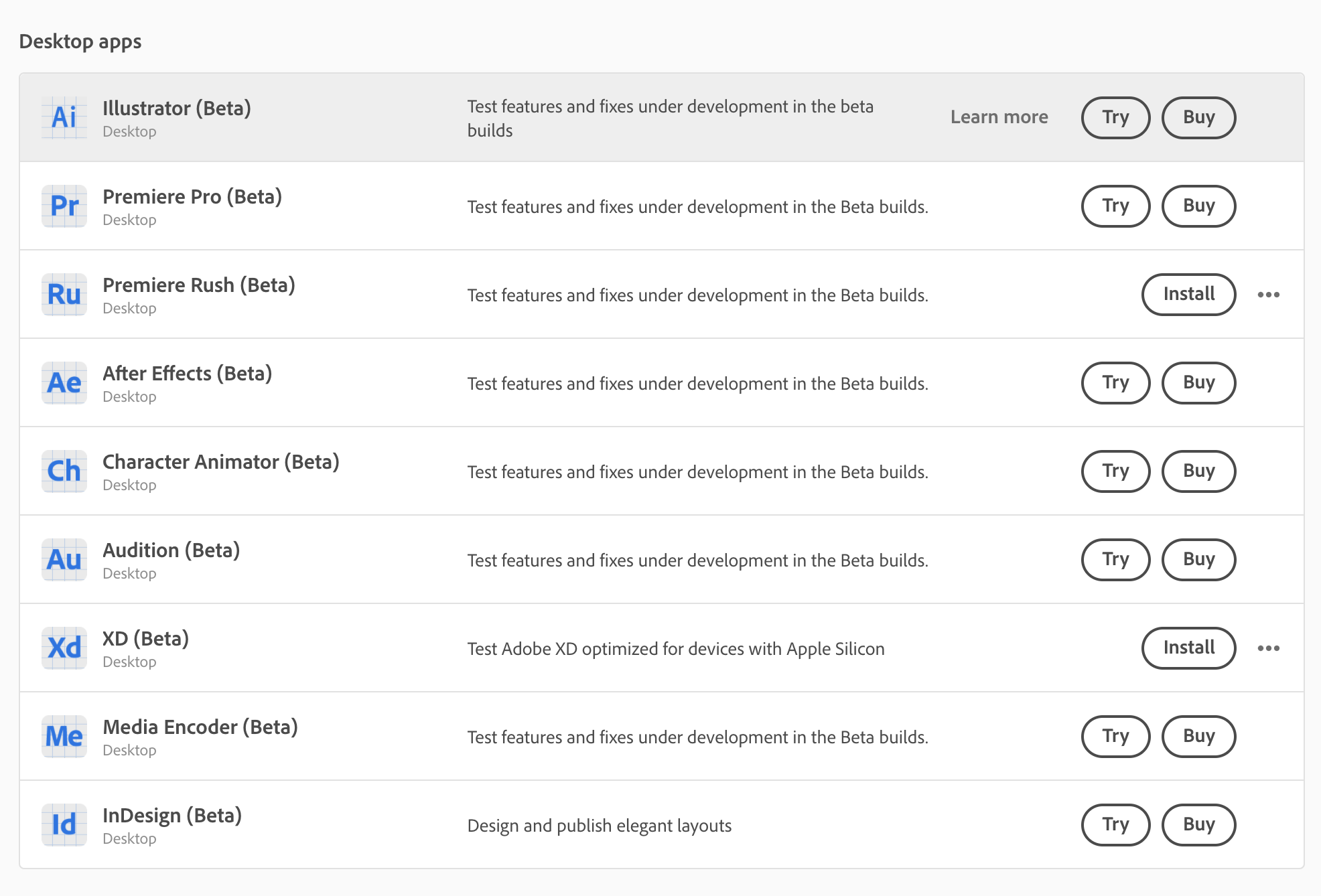1321x896 pixels.
Task: Try Audition (Beta)
Action: [1115, 560]
